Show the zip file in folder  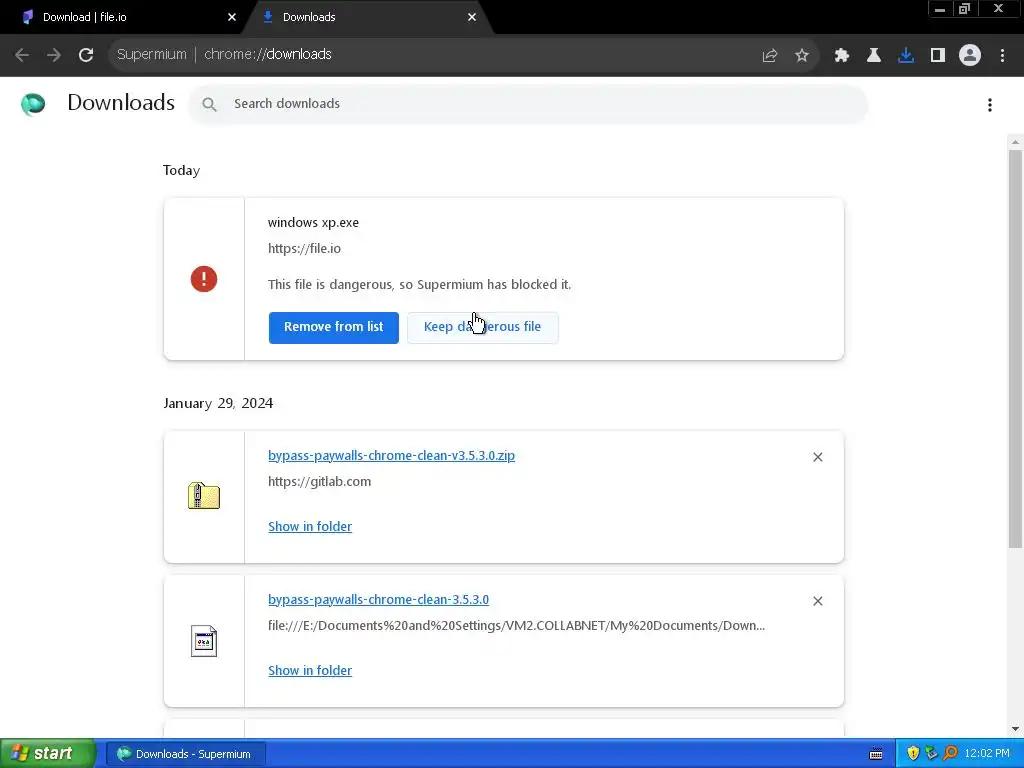click(310, 526)
